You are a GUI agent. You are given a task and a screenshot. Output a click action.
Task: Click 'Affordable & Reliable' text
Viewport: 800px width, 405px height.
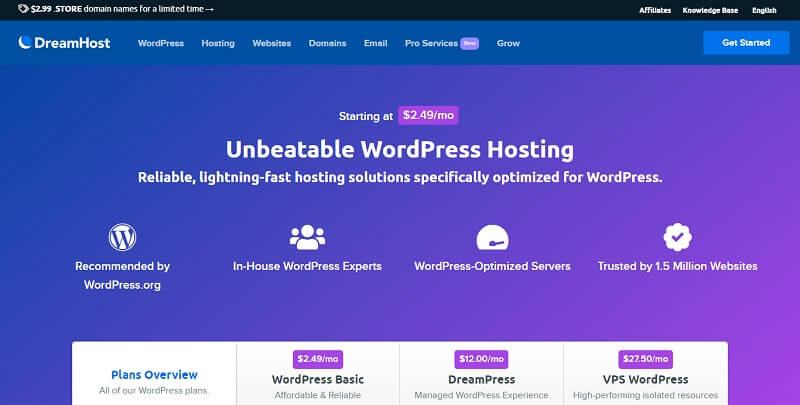click(x=318, y=395)
